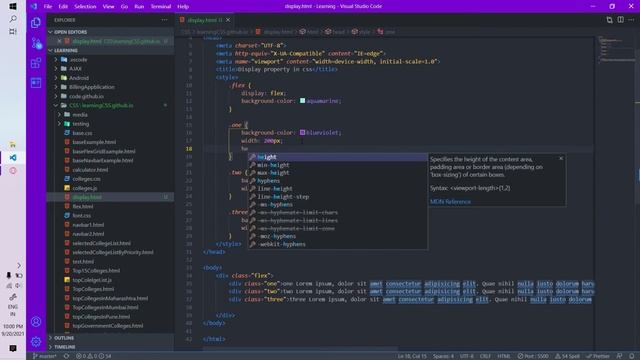Click the feedback icon in status bar
Image resolution: width=640 pixels, height=360 pixels.
(x=620, y=356)
